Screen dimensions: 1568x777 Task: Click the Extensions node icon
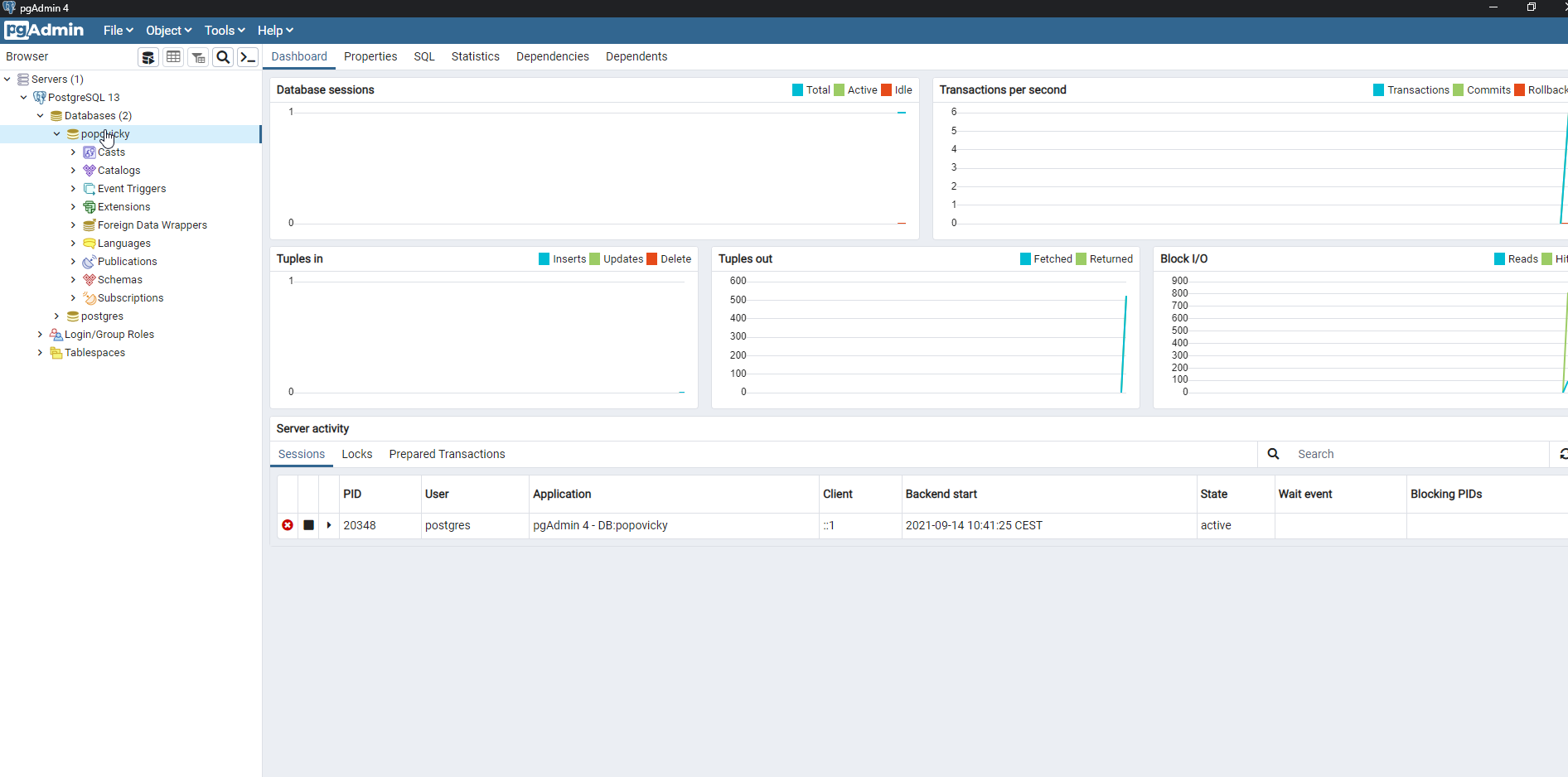[x=90, y=207]
